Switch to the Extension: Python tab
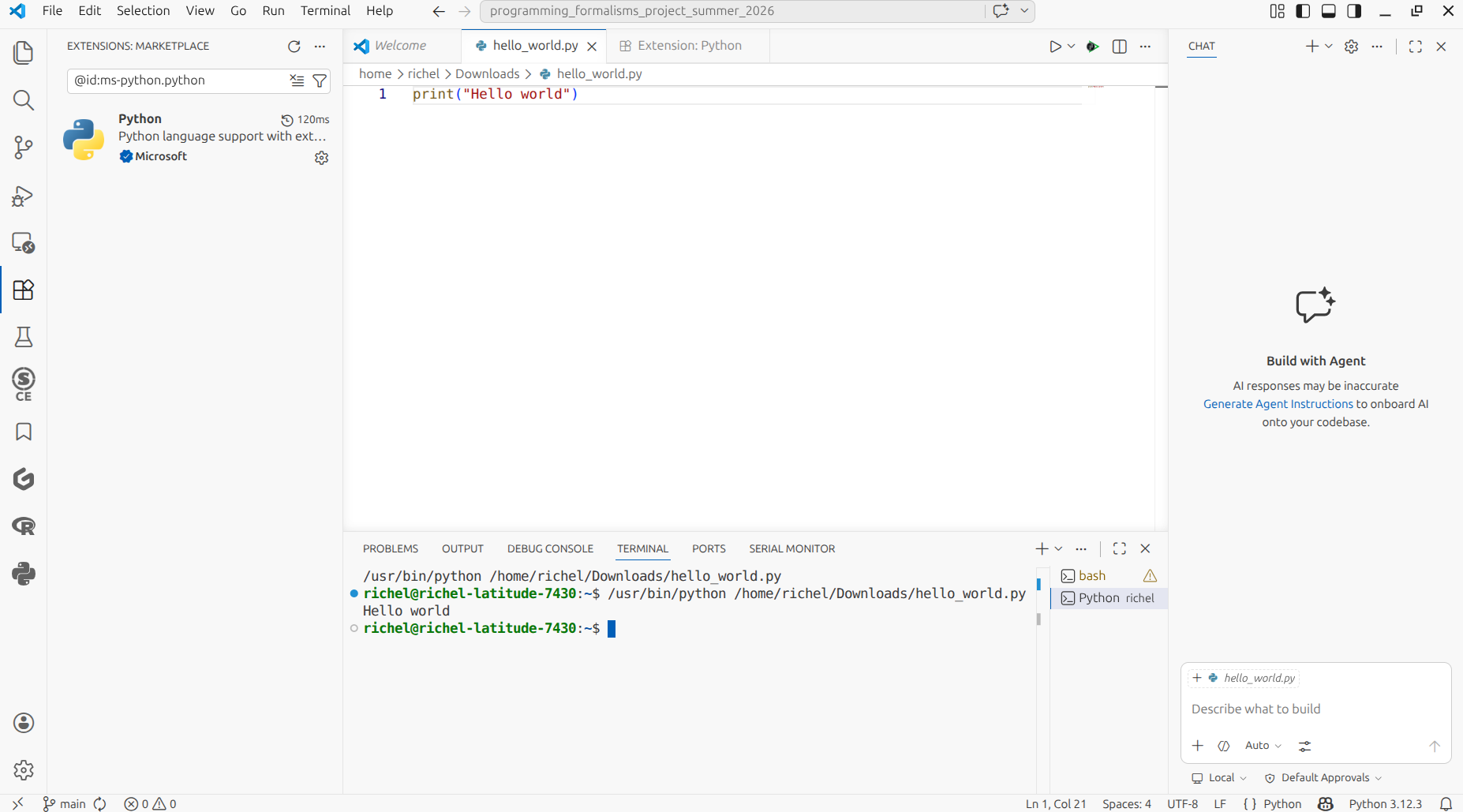The image size is (1463, 812). (689, 46)
